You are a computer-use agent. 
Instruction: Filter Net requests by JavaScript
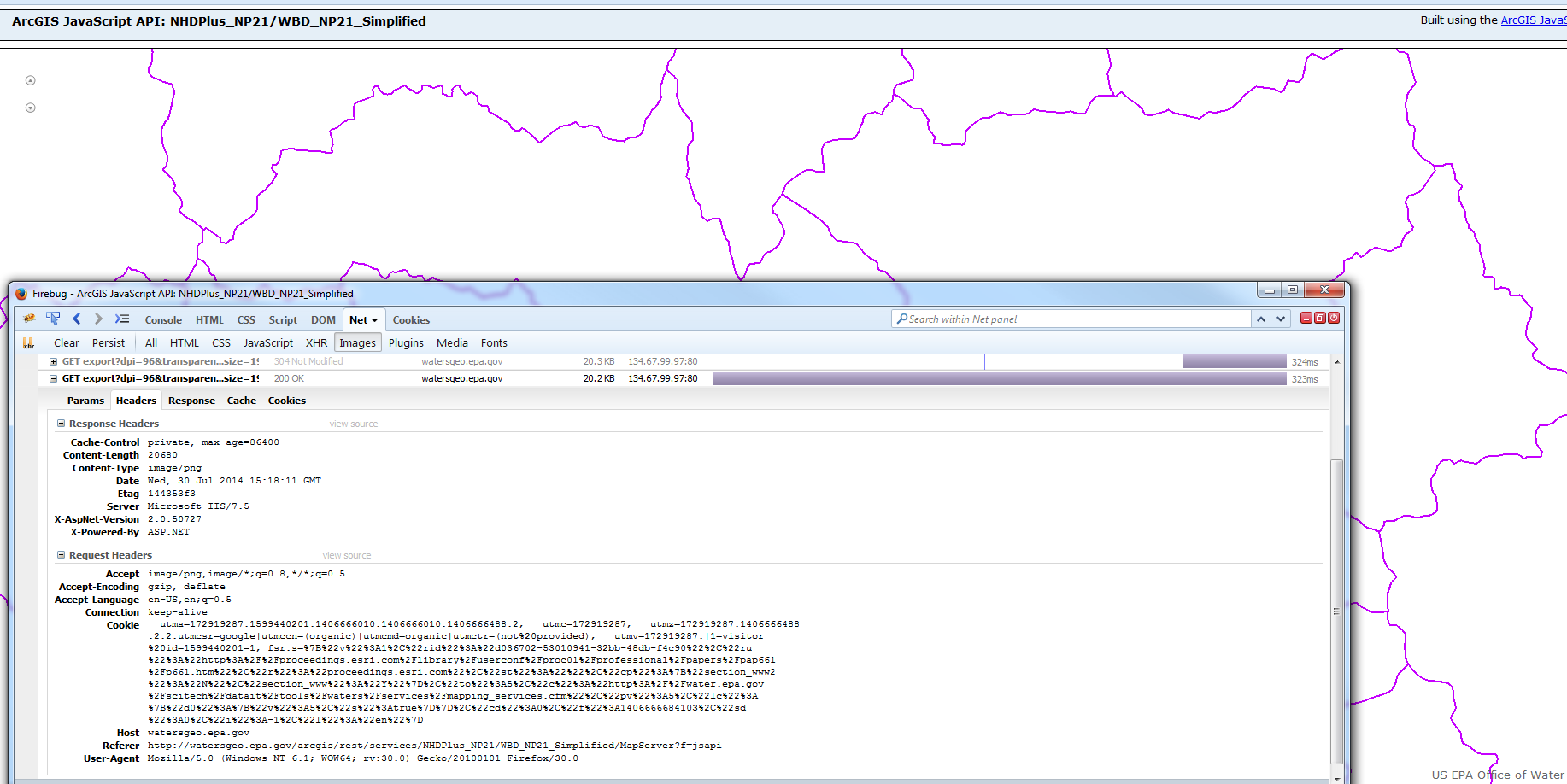(x=268, y=342)
